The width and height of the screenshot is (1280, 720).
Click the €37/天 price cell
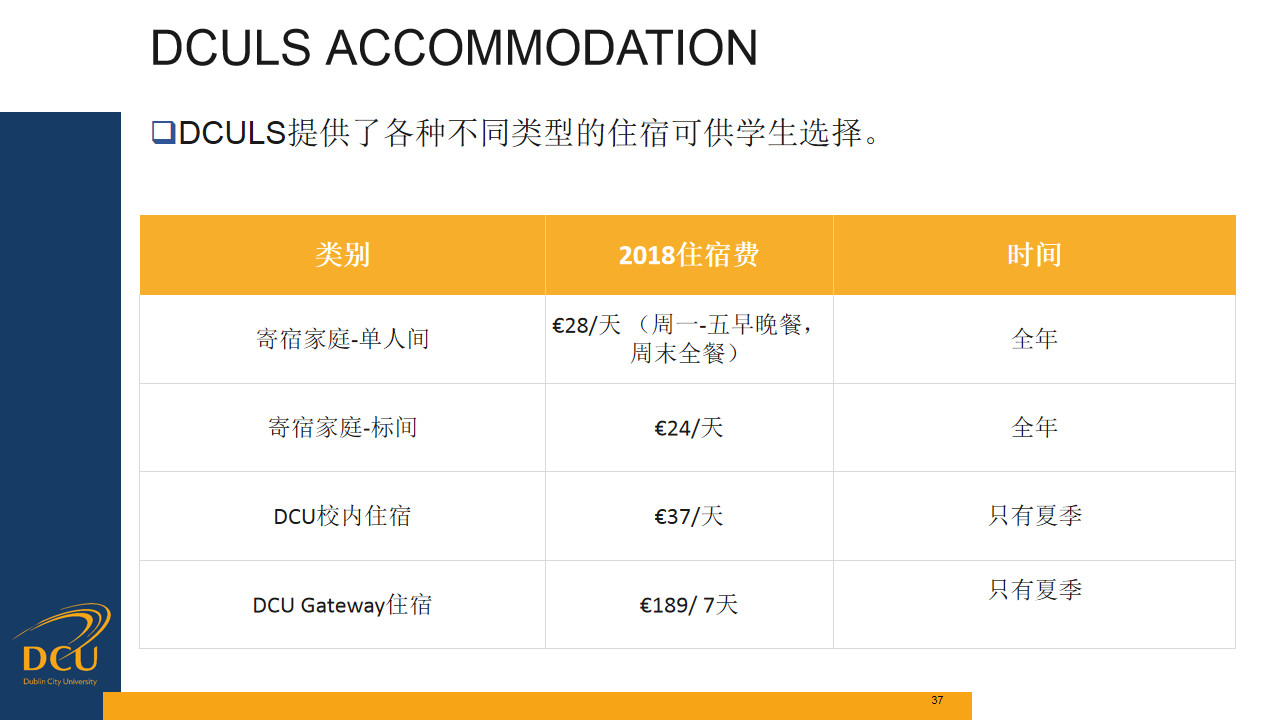[x=688, y=516]
